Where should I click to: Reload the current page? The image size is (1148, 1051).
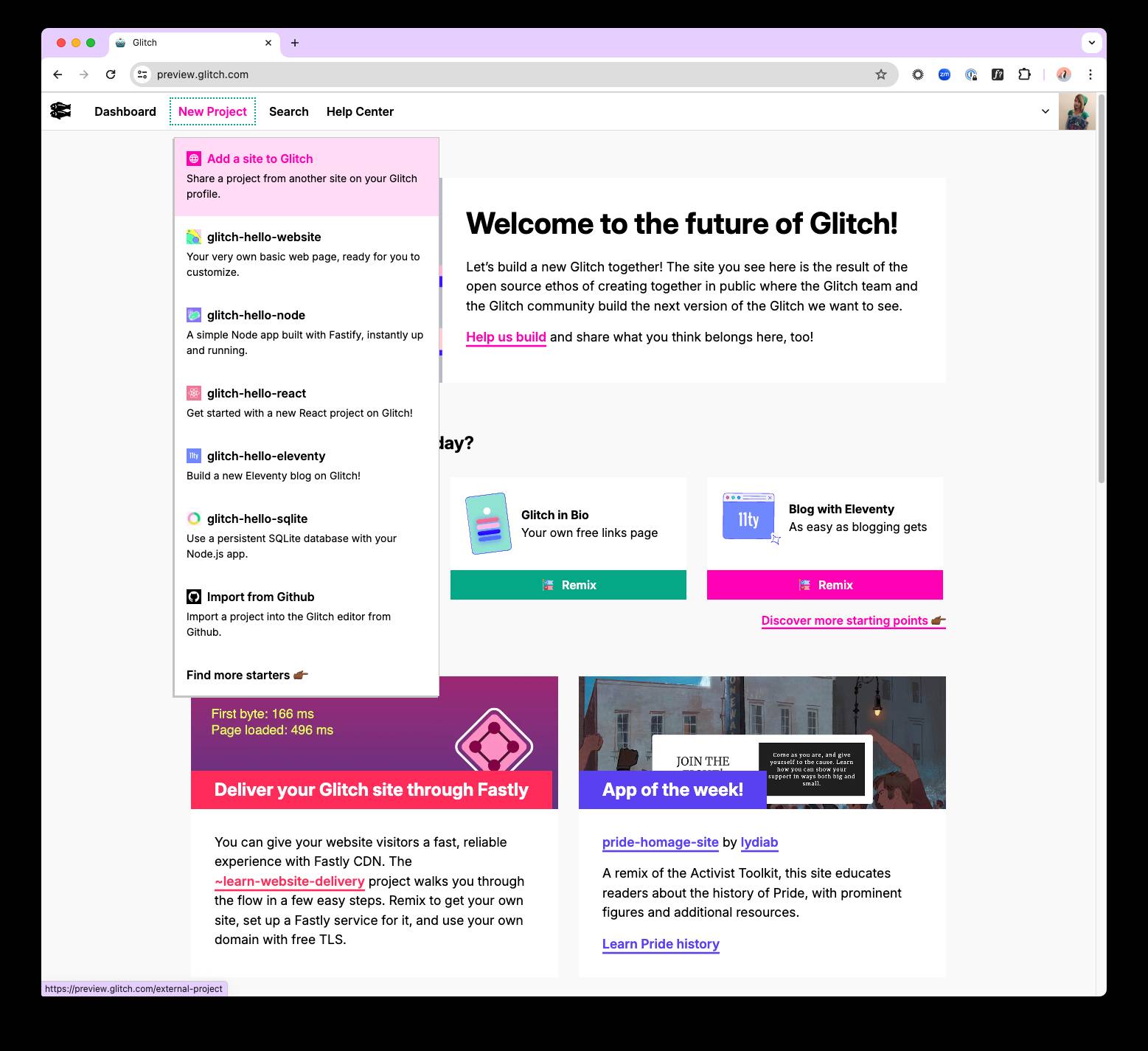[111, 74]
